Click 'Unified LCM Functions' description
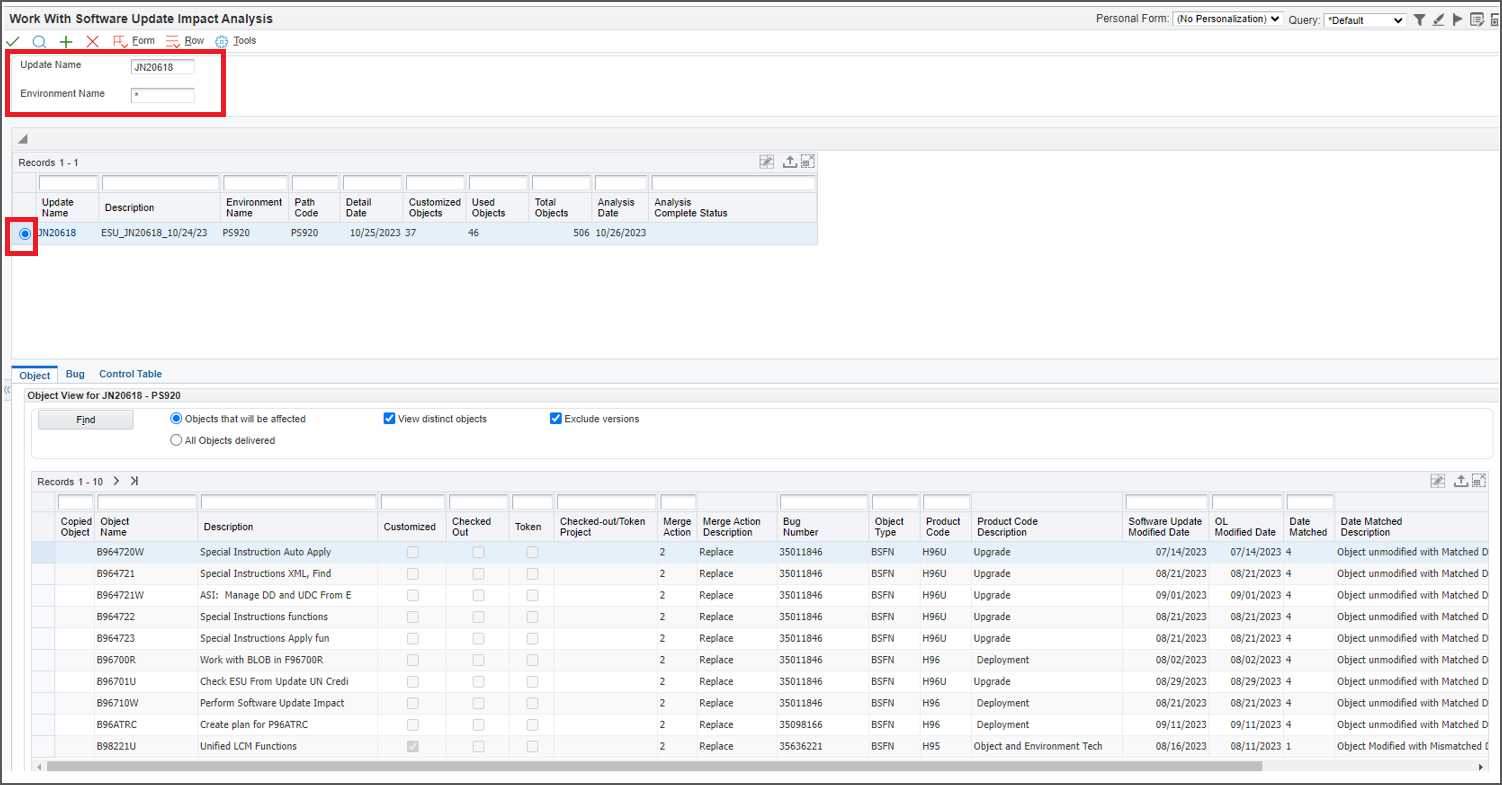 [x=248, y=746]
